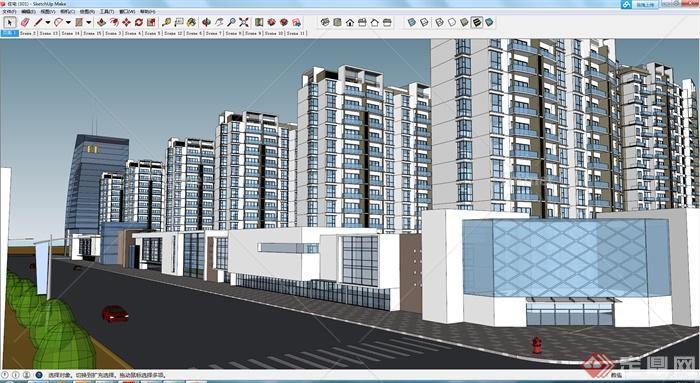Activate the Scale tool
700x383 pixels.
[151, 22]
